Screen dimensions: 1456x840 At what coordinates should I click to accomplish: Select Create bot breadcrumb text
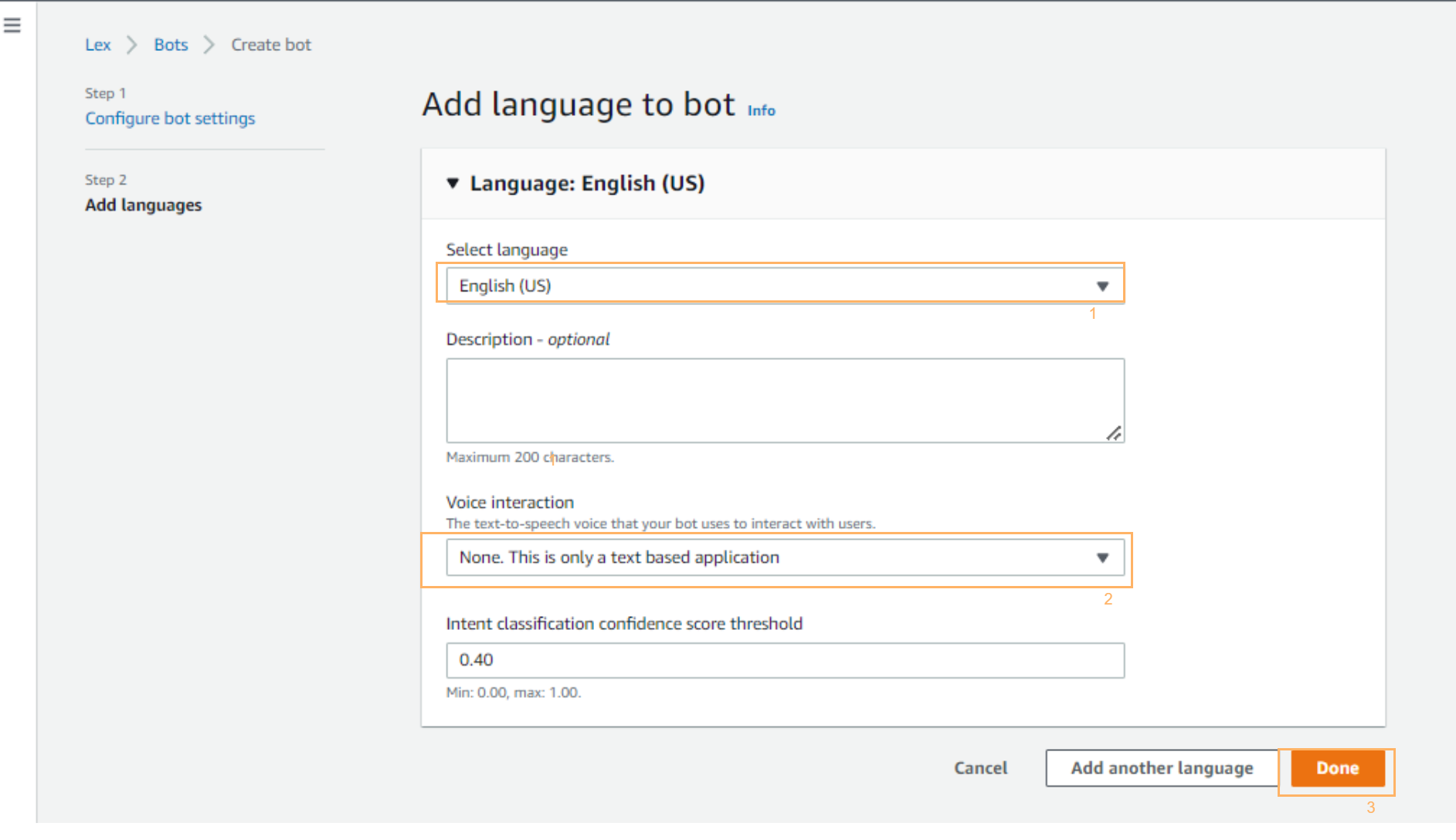[271, 45]
